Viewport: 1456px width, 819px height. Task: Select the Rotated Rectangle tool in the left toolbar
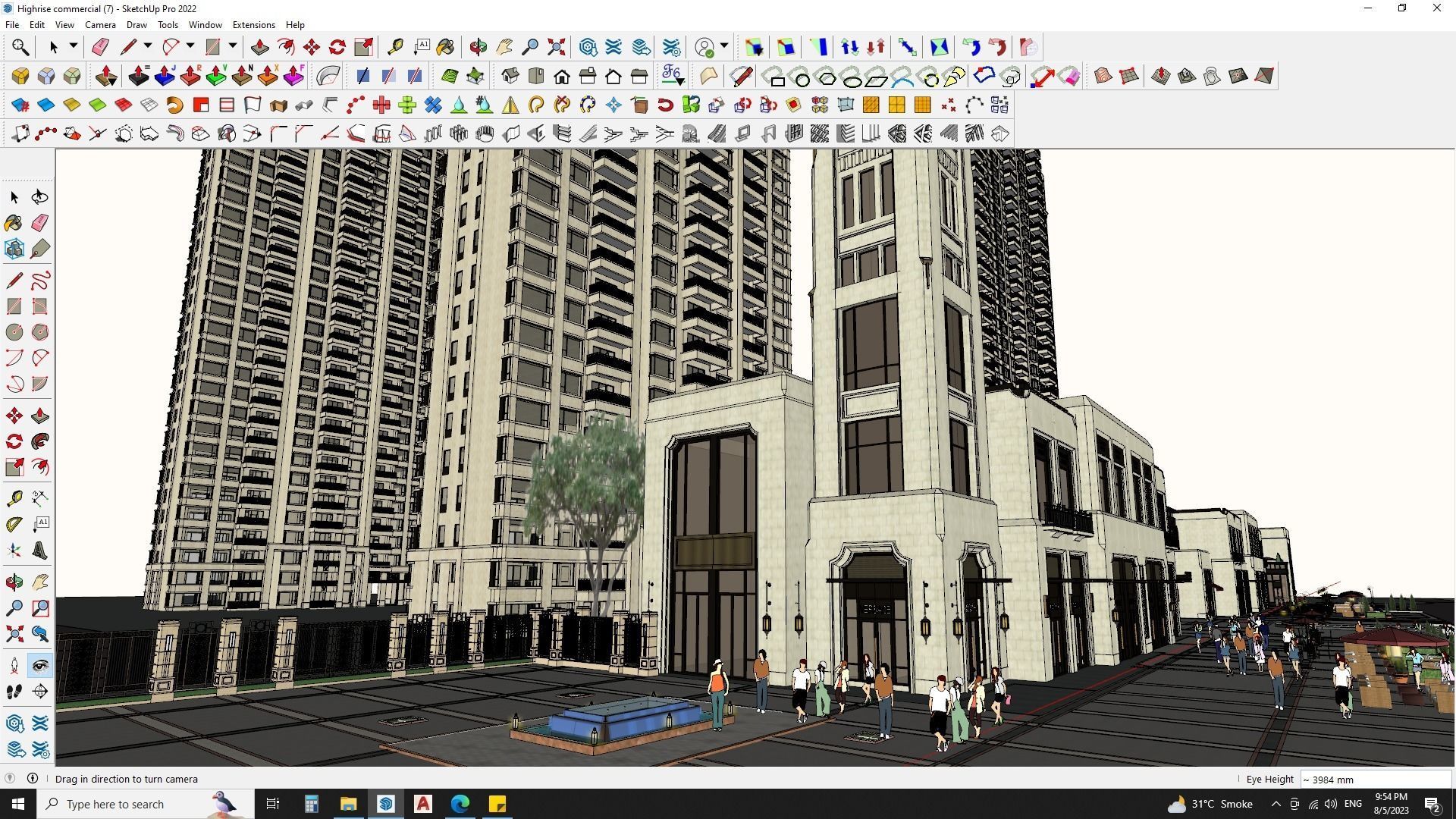40,306
